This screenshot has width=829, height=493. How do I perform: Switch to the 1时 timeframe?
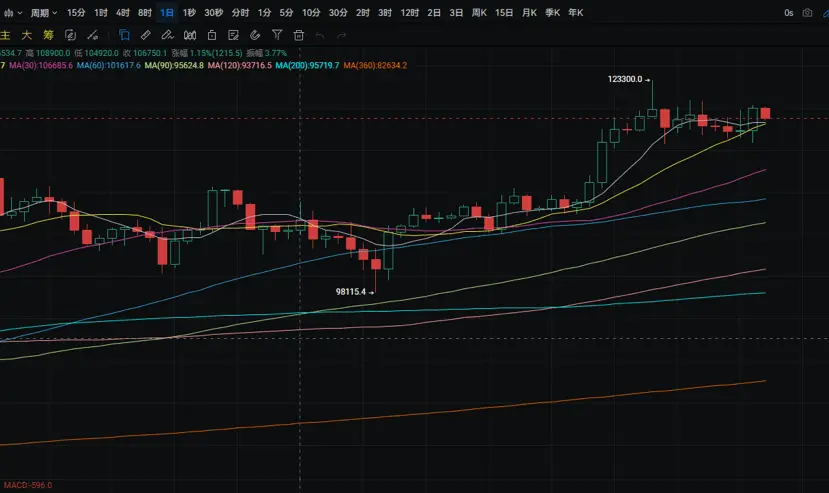click(x=100, y=13)
